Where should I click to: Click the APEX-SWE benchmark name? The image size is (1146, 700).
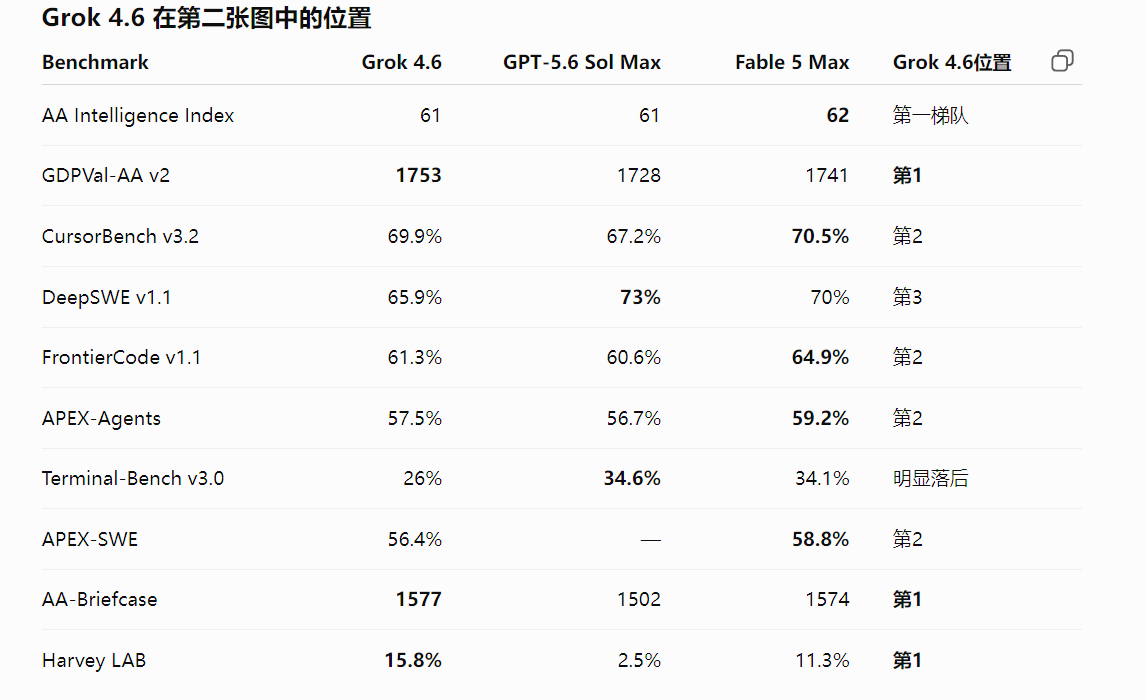pos(90,539)
